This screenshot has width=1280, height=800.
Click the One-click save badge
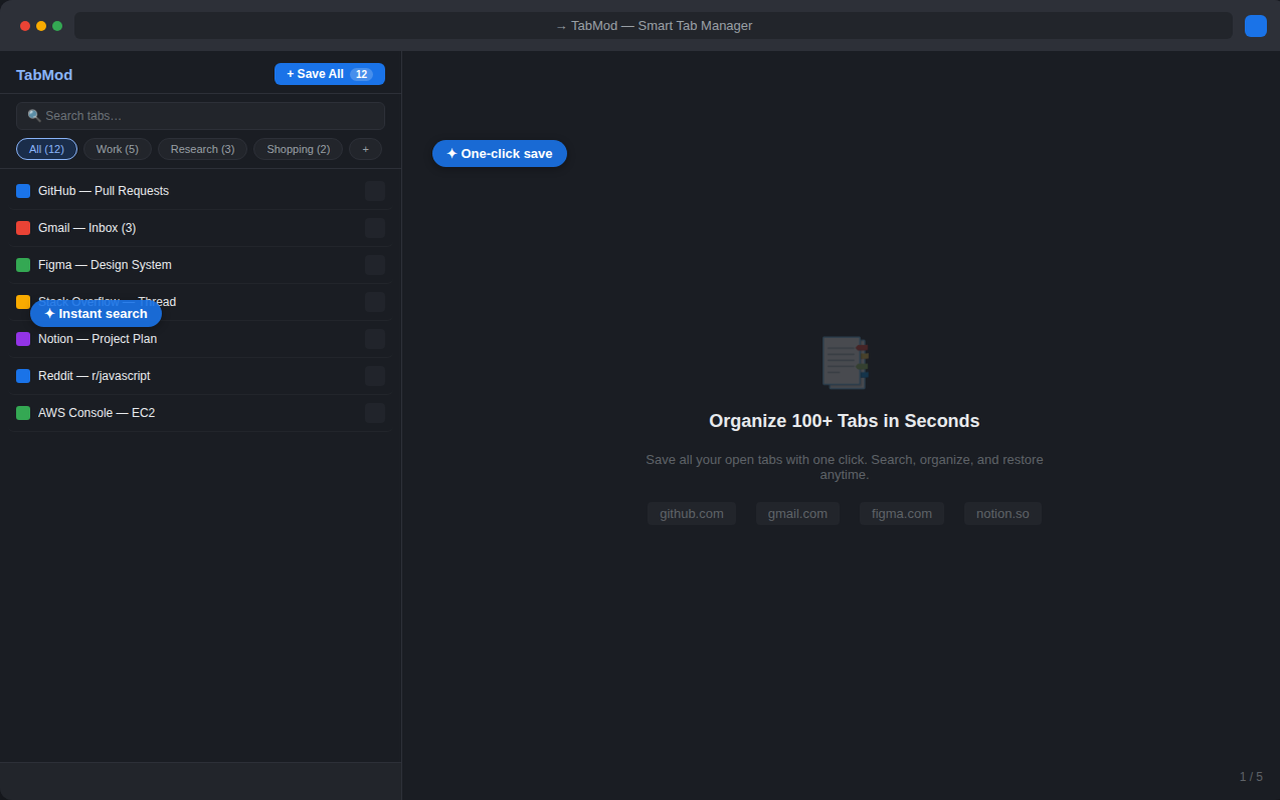tap(499, 154)
